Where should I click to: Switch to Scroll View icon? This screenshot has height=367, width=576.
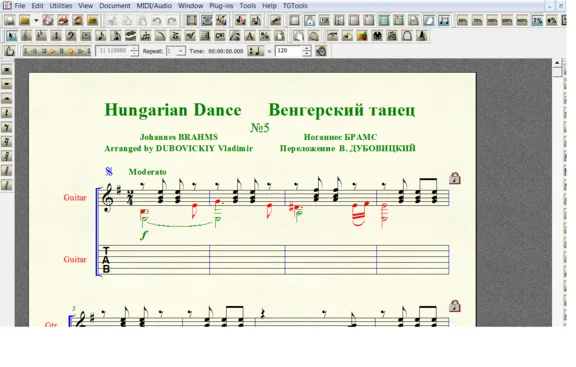(x=191, y=20)
